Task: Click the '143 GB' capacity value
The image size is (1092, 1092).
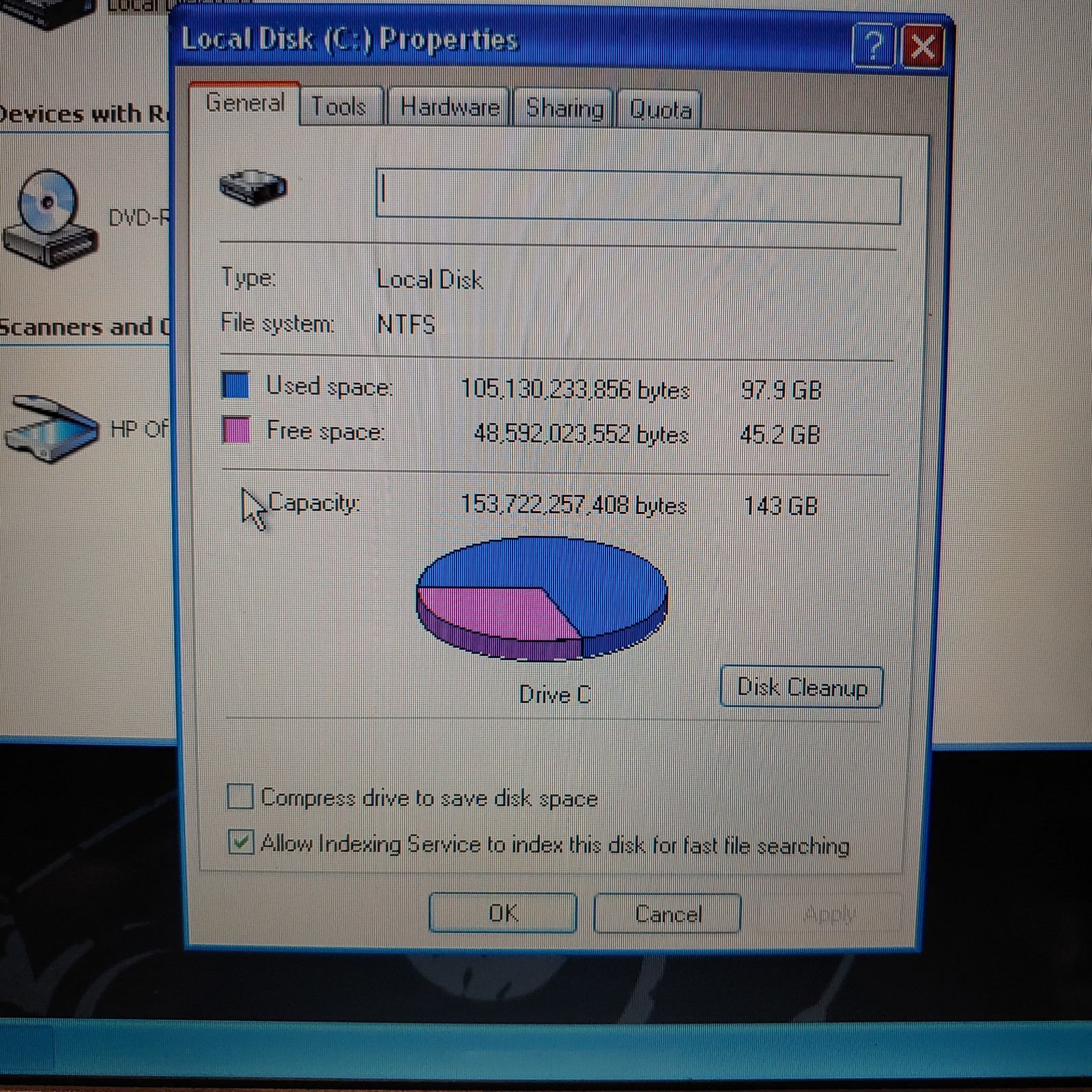Action: tap(780, 506)
